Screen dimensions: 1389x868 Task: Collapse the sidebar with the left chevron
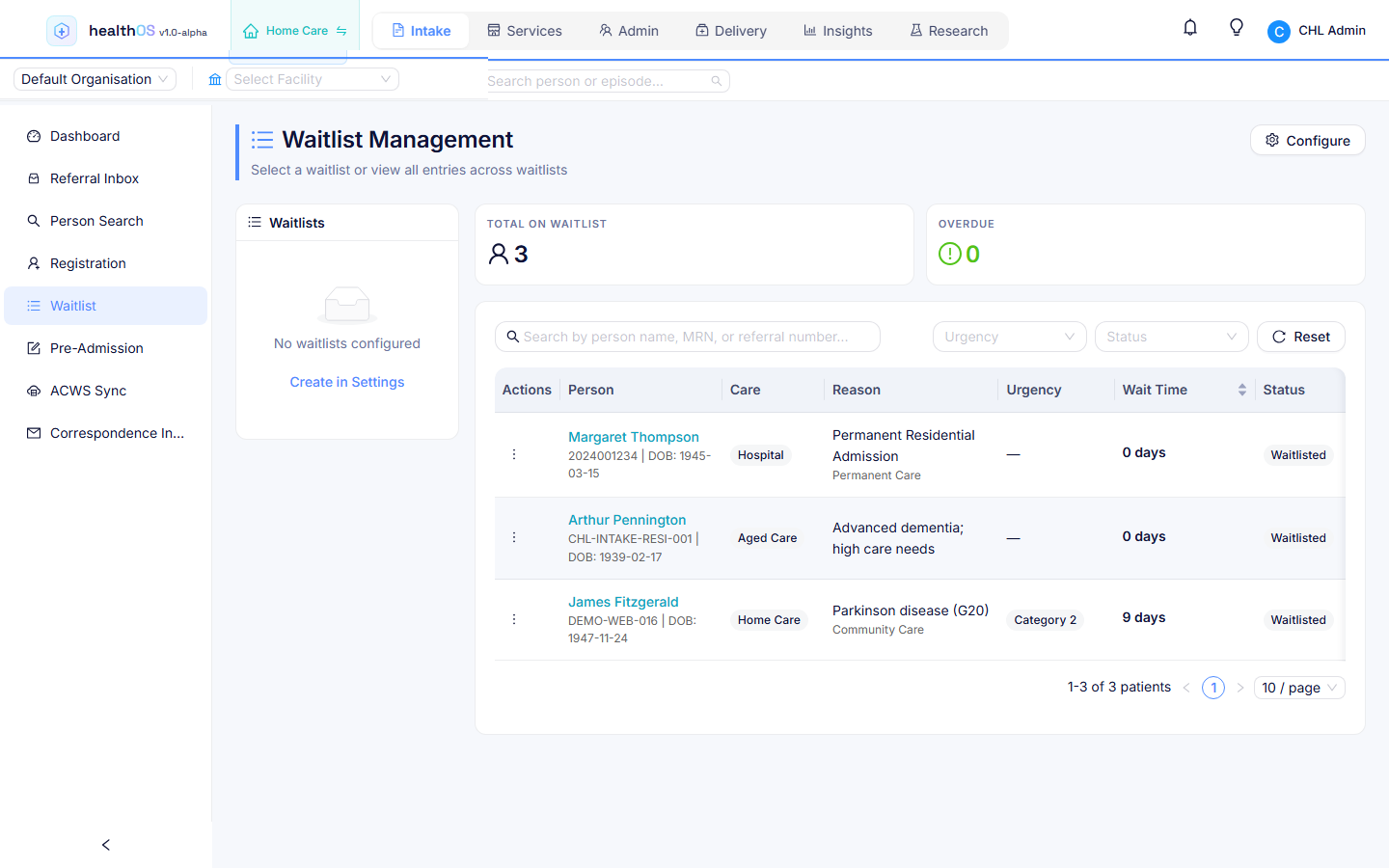pos(106,845)
